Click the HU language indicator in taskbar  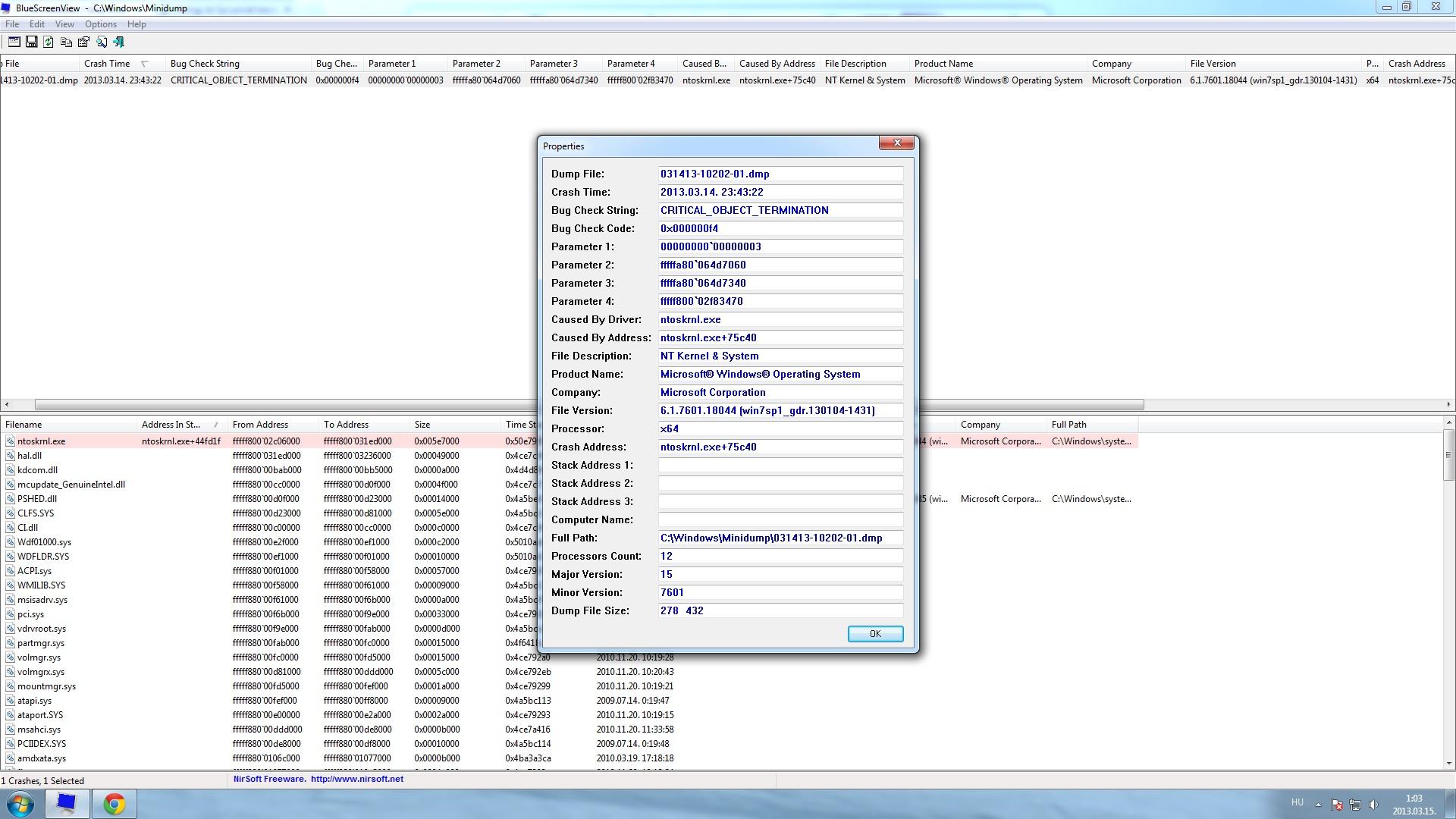coord(1297,802)
